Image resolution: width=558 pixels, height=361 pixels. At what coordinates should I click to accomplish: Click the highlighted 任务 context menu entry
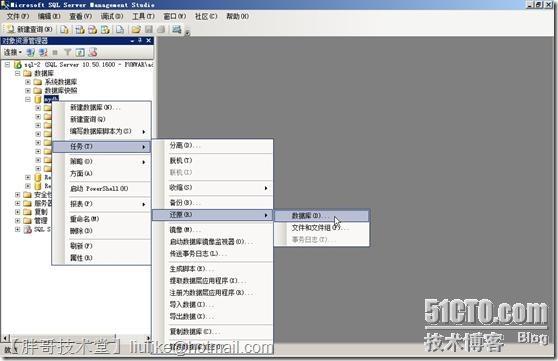[102, 147]
